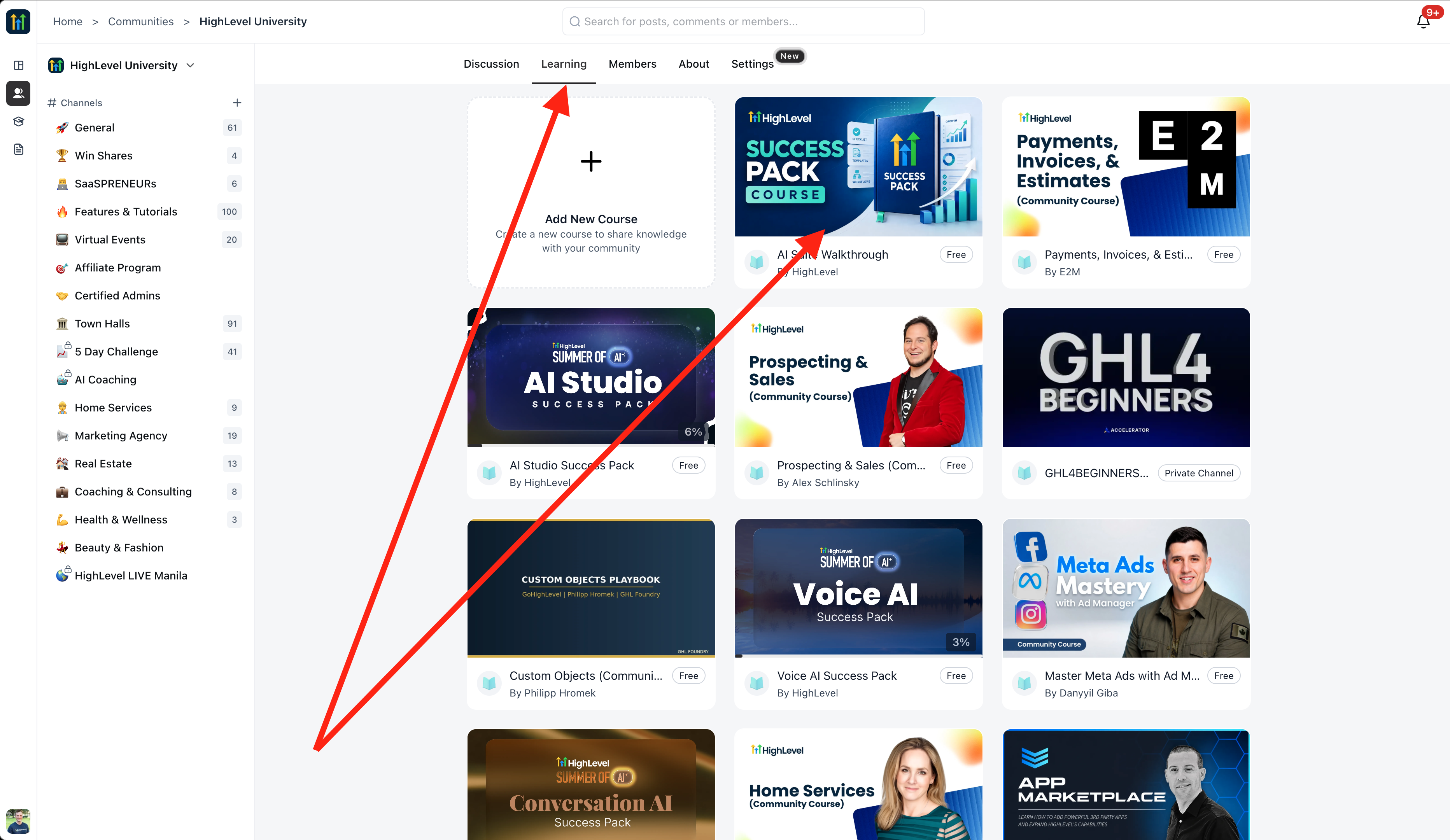Focus the search posts, comments or members field

(x=743, y=21)
